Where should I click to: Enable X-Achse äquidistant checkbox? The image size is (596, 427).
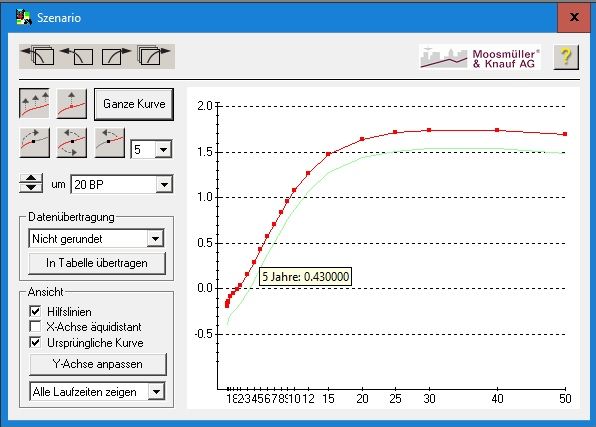coord(35,327)
